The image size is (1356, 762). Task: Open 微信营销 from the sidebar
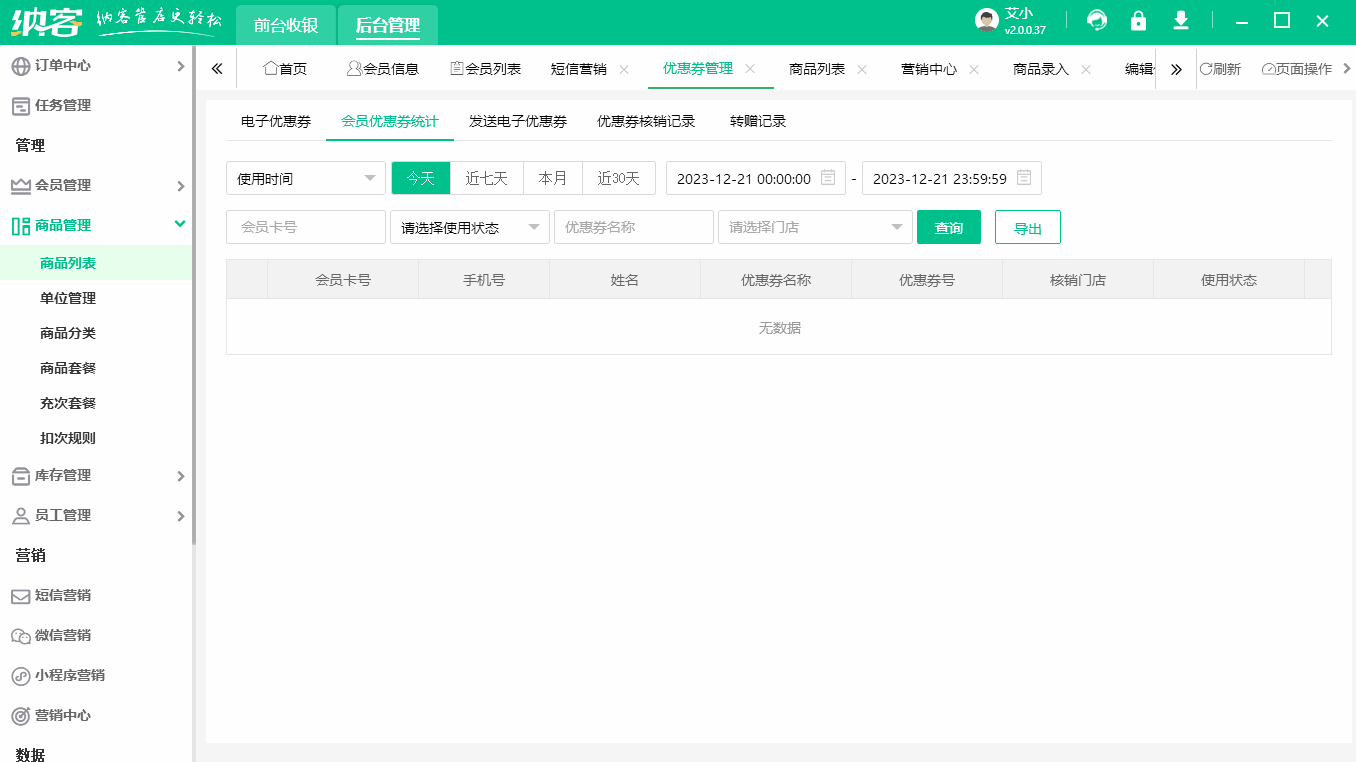point(60,635)
